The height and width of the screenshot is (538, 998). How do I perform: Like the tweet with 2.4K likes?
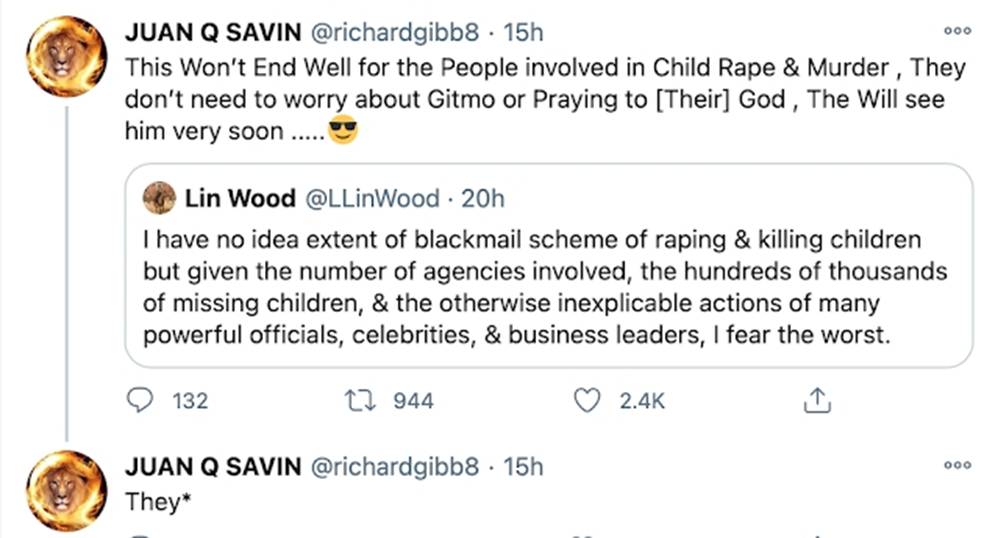590,401
